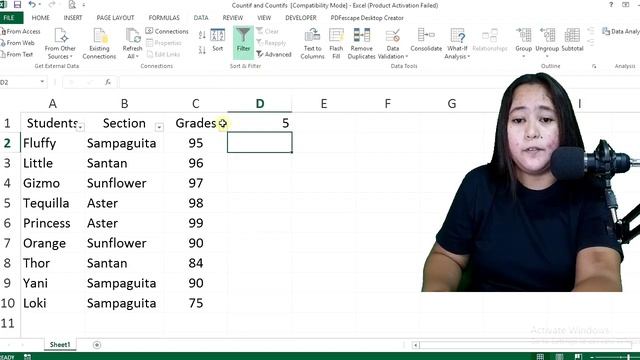
Task: Click the Connections button
Action: click(x=167, y=31)
